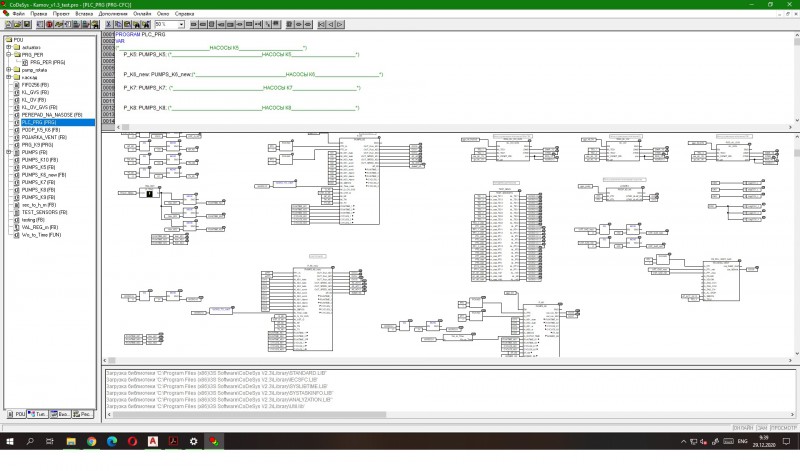
Task: Switch to the POU tab at bottom
Action: pos(16,414)
